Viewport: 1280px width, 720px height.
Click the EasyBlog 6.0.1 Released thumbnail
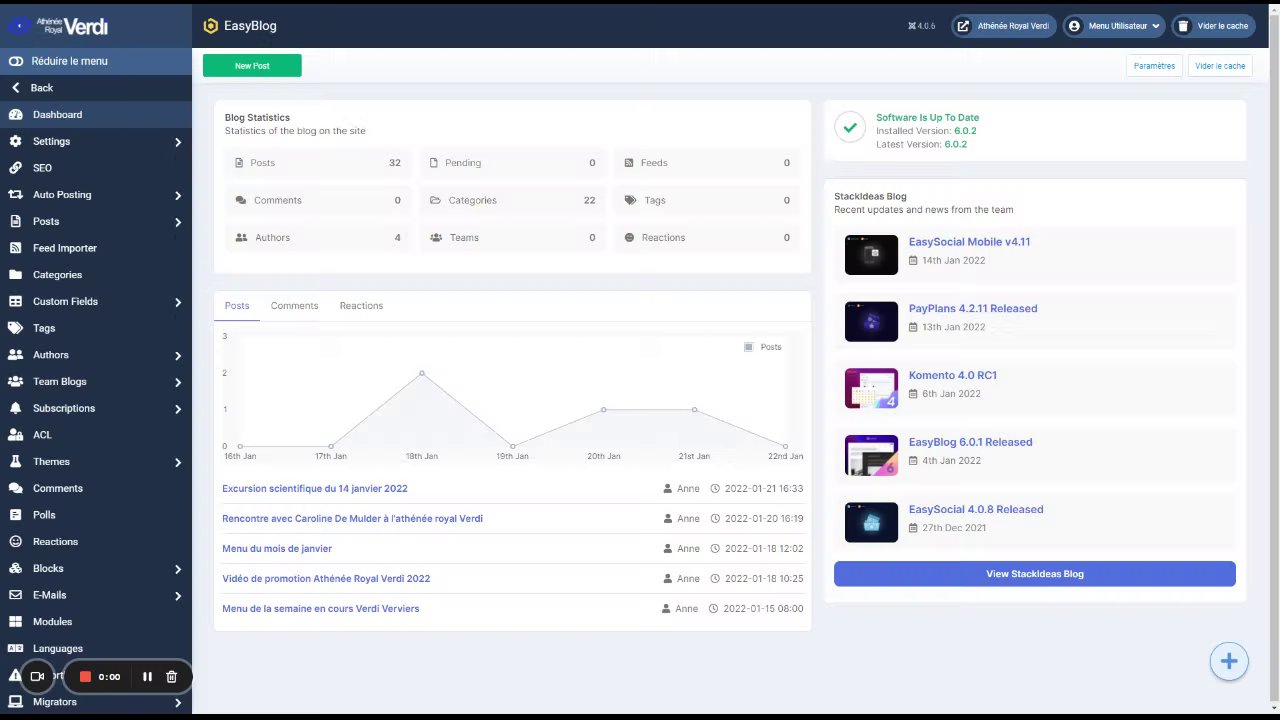871,455
